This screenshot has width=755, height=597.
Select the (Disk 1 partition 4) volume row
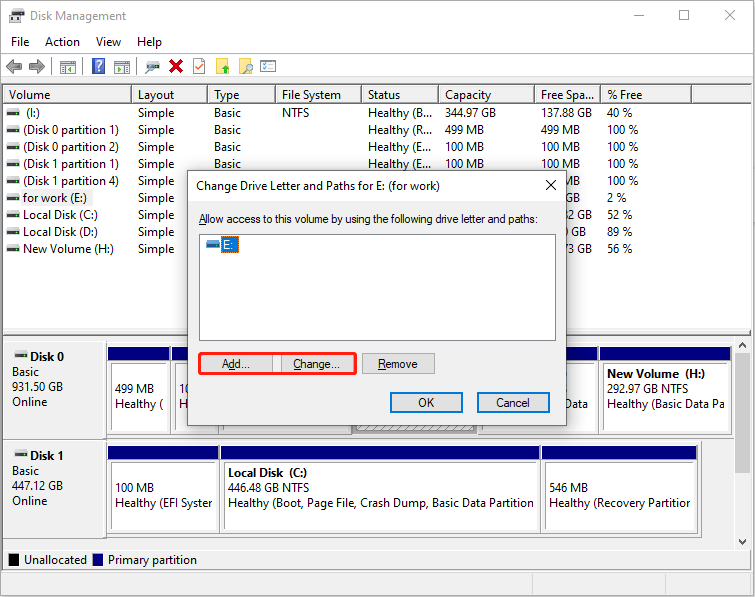point(71,181)
